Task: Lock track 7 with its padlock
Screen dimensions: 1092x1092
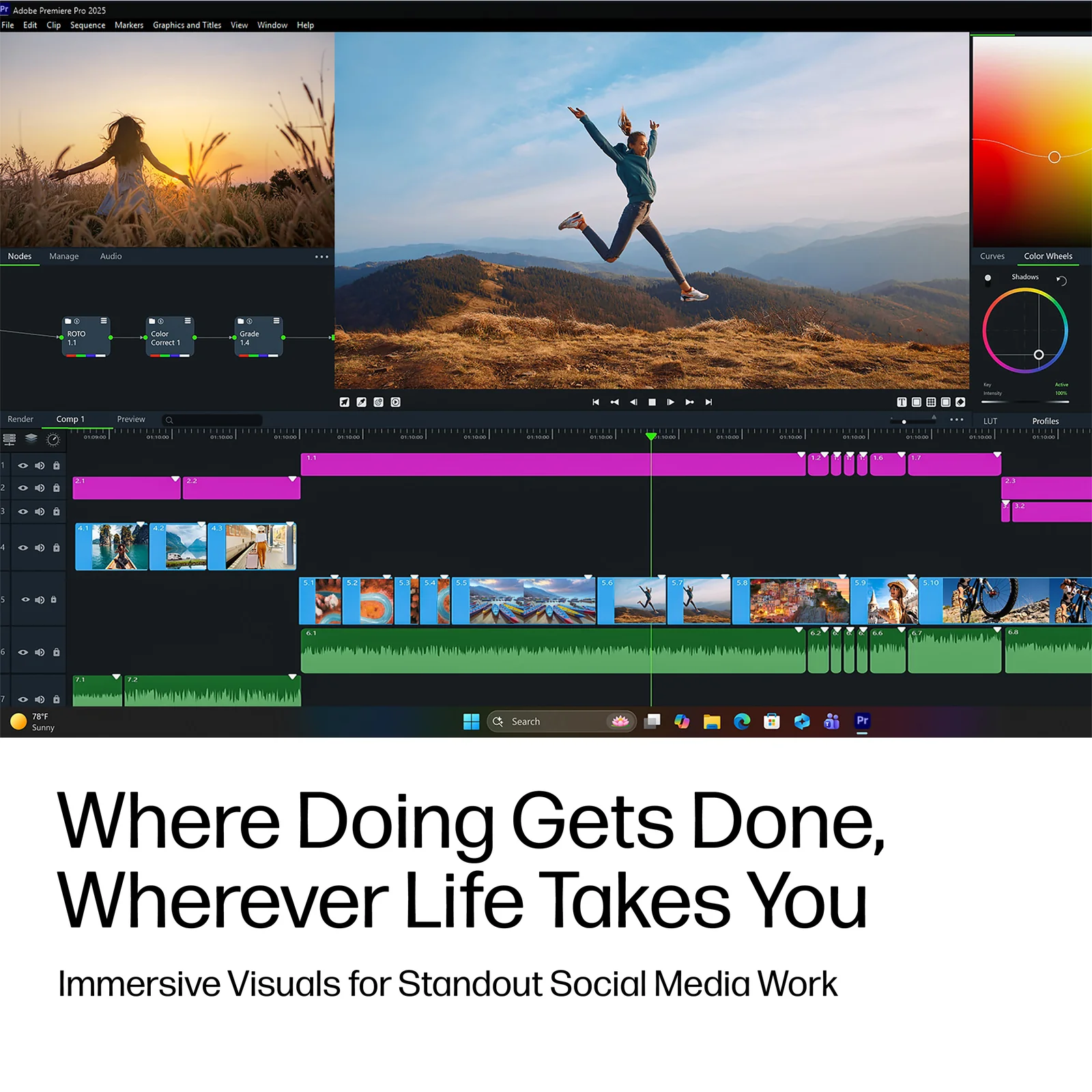Action: 57,700
